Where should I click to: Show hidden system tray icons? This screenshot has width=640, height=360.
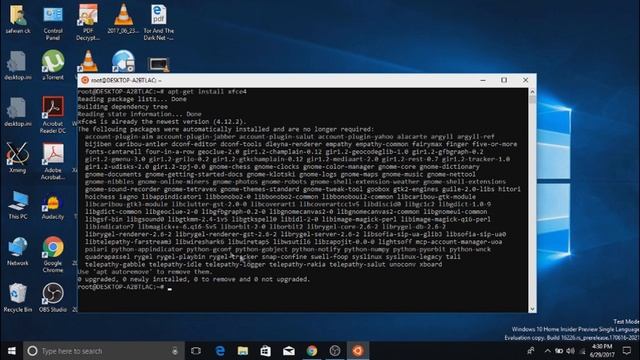coord(547,351)
